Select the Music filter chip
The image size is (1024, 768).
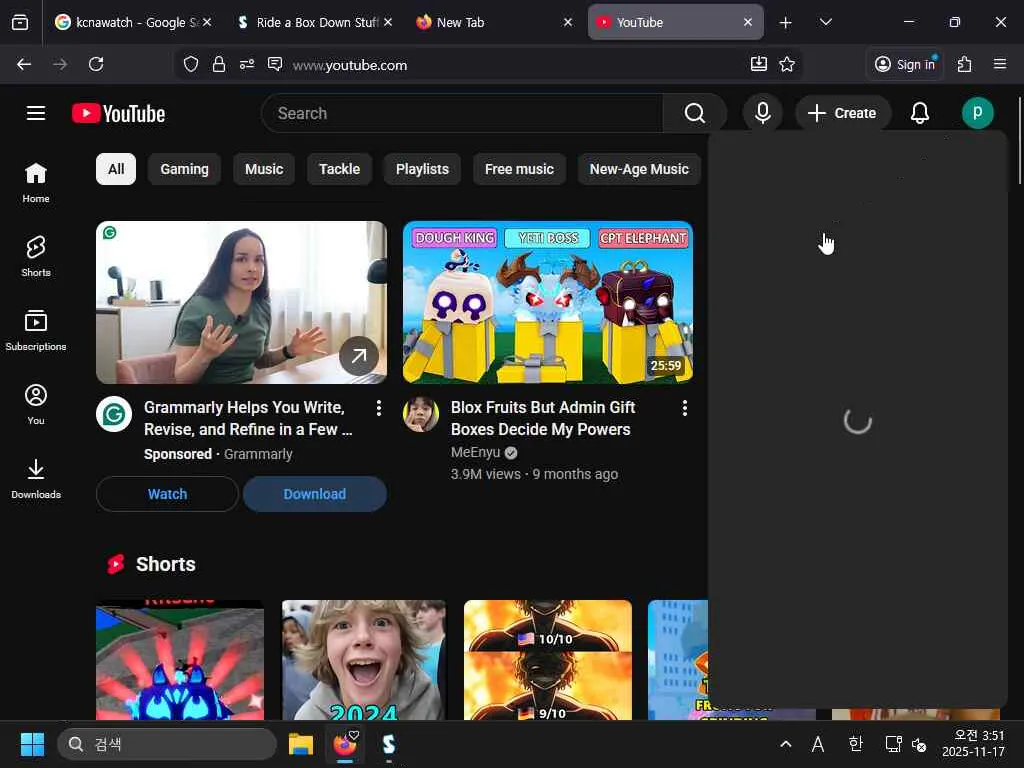(x=264, y=169)
